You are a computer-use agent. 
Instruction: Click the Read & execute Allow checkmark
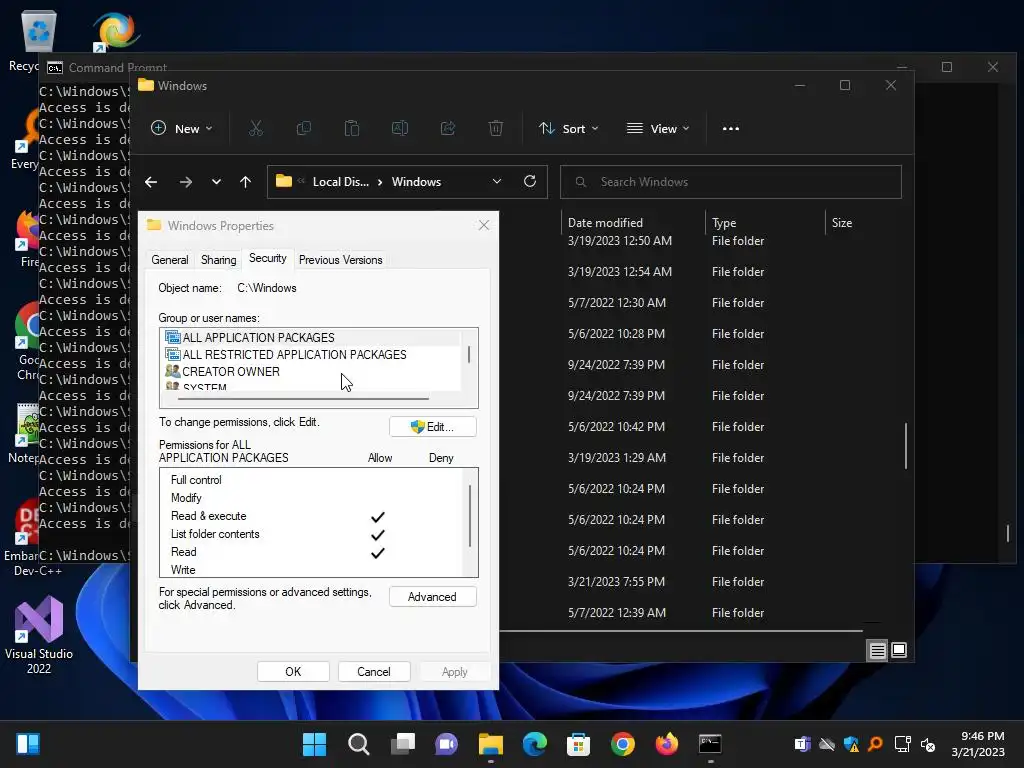click(377, 517)
